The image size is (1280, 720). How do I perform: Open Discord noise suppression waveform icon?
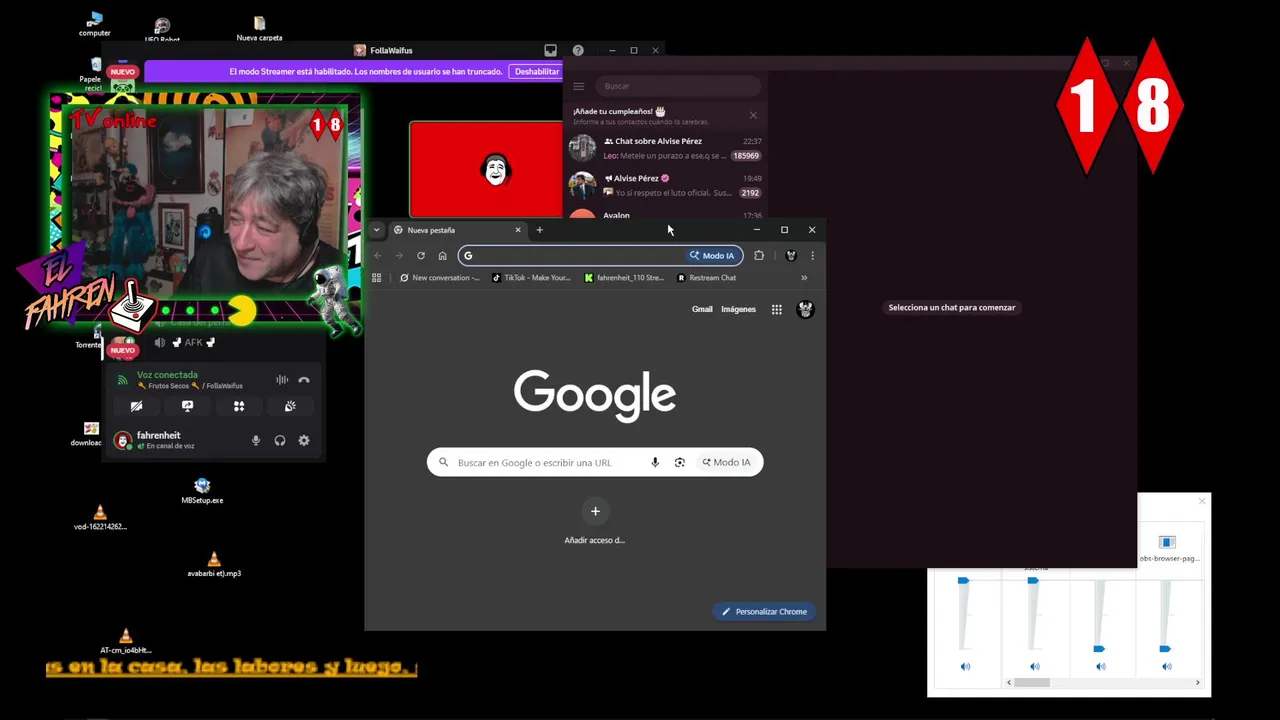pos(282,380)
